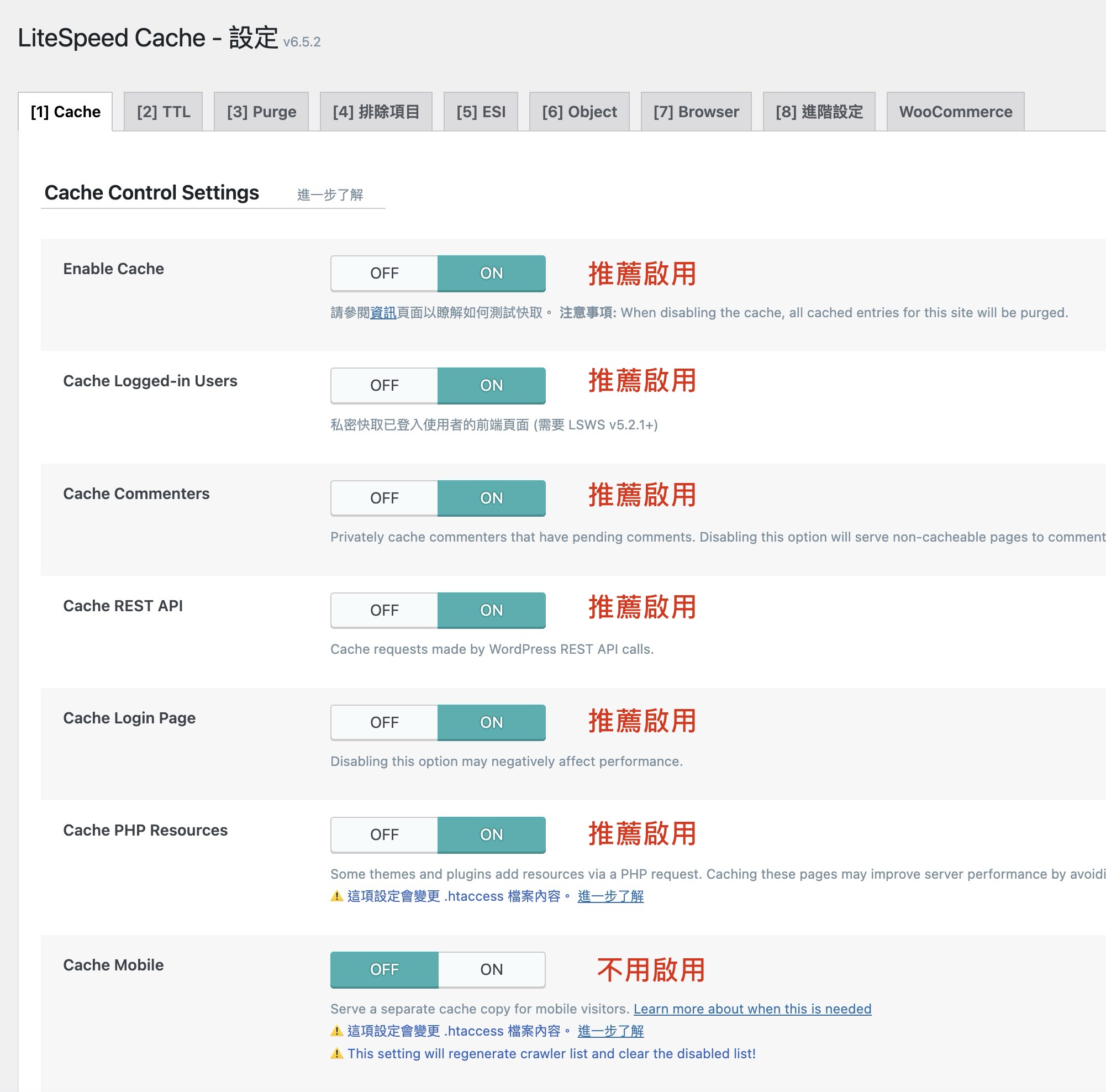Image resolution: width=1106 pixels, height=1092 pixels.
Task: Click the Cache Commenters label
Action: click(136, 494)
